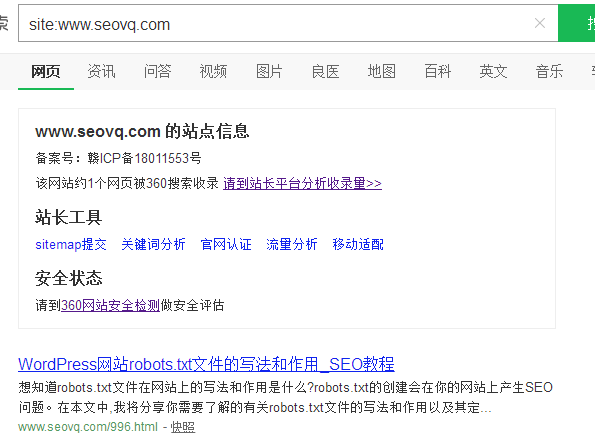Select the 网页 tab
Image resolution: width=595 pixels, height=446 pixels.
point(46,71)
